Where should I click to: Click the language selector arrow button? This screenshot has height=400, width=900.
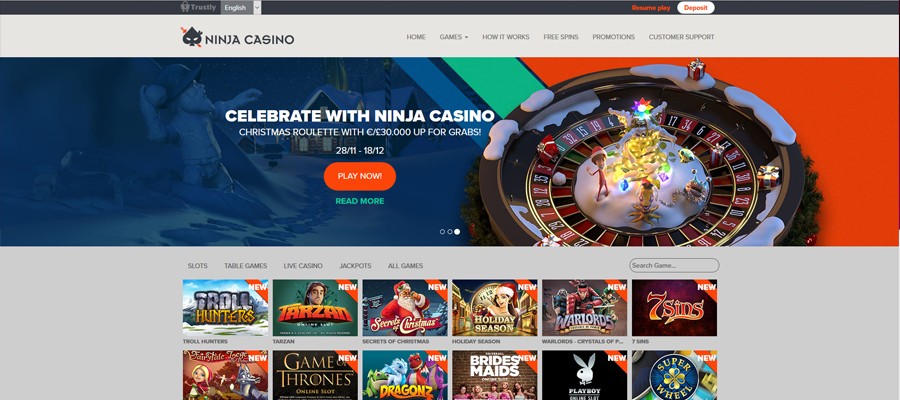click(257, 7)
